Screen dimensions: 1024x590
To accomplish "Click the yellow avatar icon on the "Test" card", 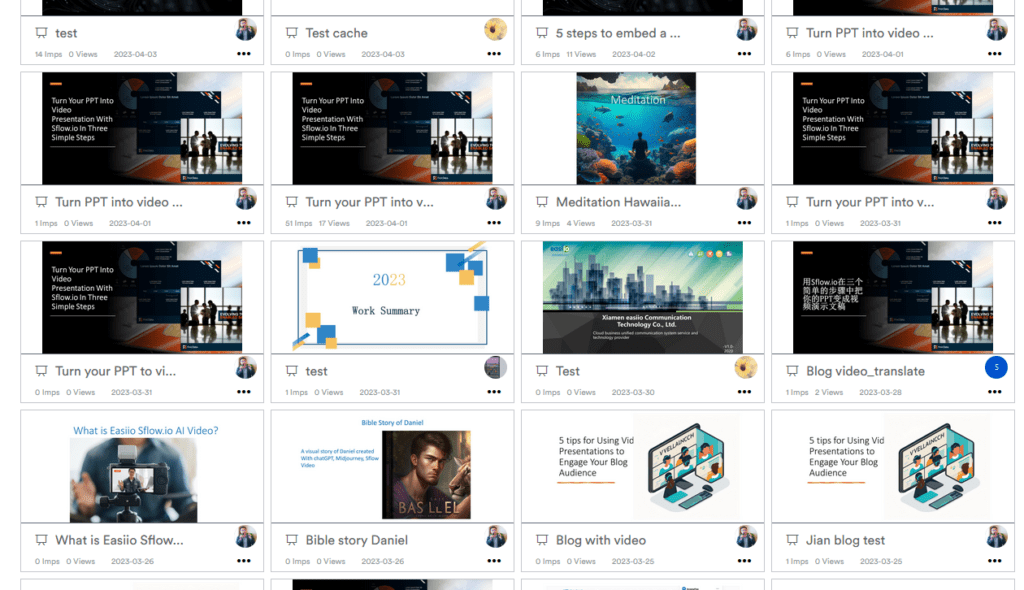I will (746, 367).
